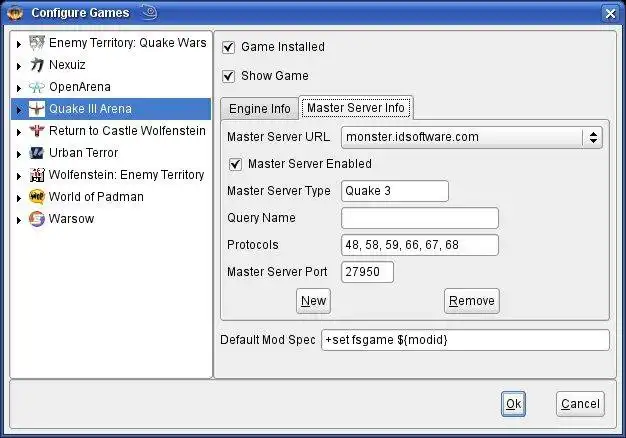
Task: Click the Warsow game icon
Action: coord(37,219)
